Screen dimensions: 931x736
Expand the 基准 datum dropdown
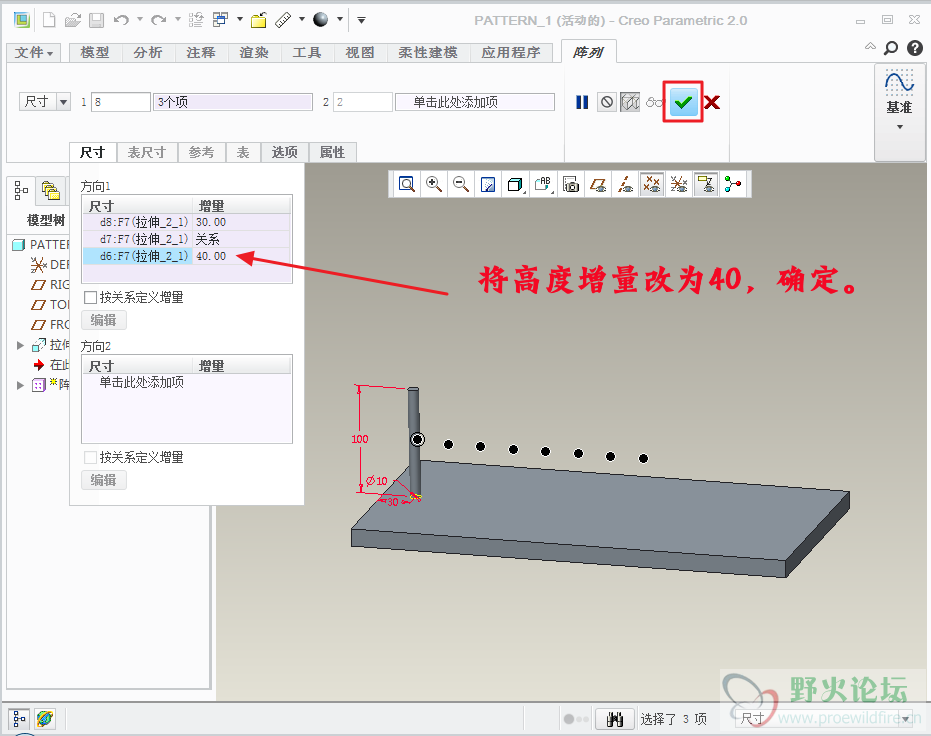pos(899,127)
